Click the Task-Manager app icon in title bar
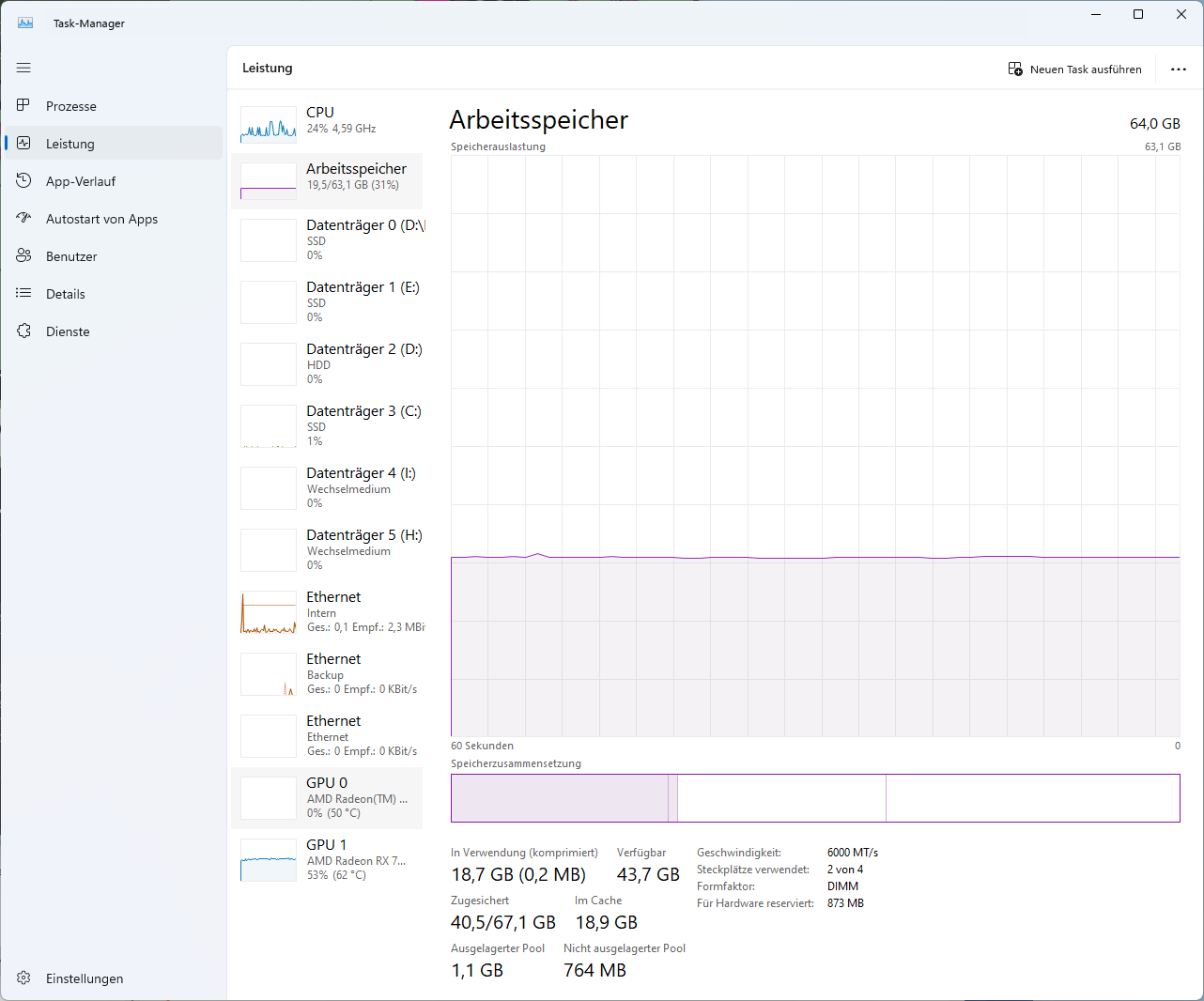The width and height of the screenshot is (1204, 1001). tap(25, 23)
